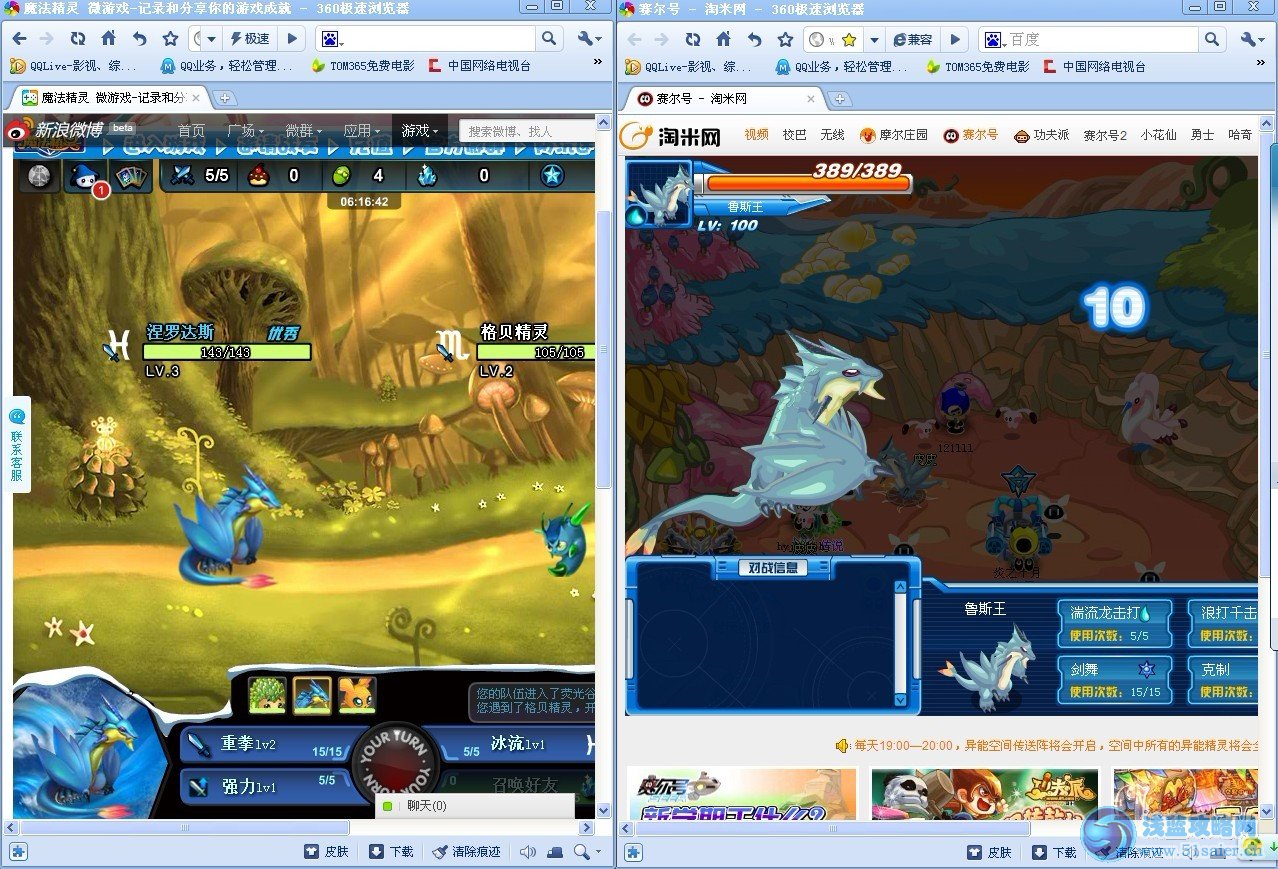The image size is (1278, 869).
Task: Click the 皮肤 skin button in 魔法精灵 status bar
Action: coord(327,852)
